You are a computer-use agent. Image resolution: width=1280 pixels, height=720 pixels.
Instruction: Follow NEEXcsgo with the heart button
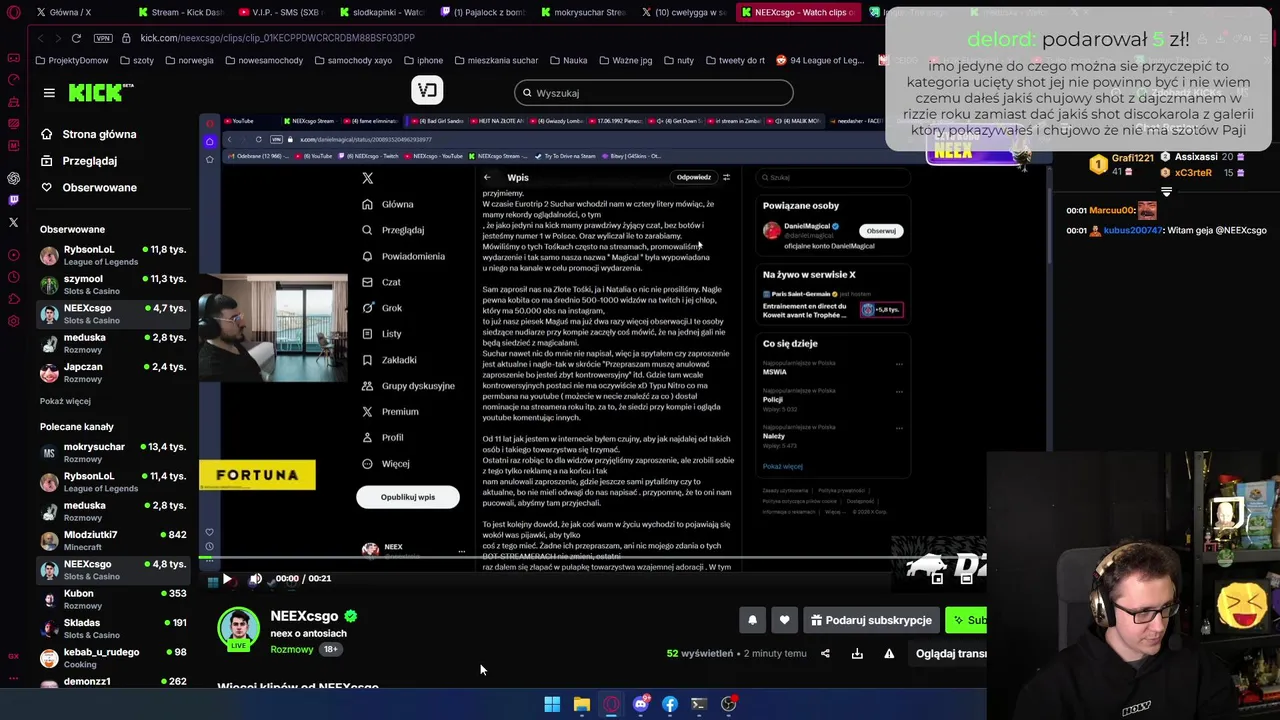(784, 620)
